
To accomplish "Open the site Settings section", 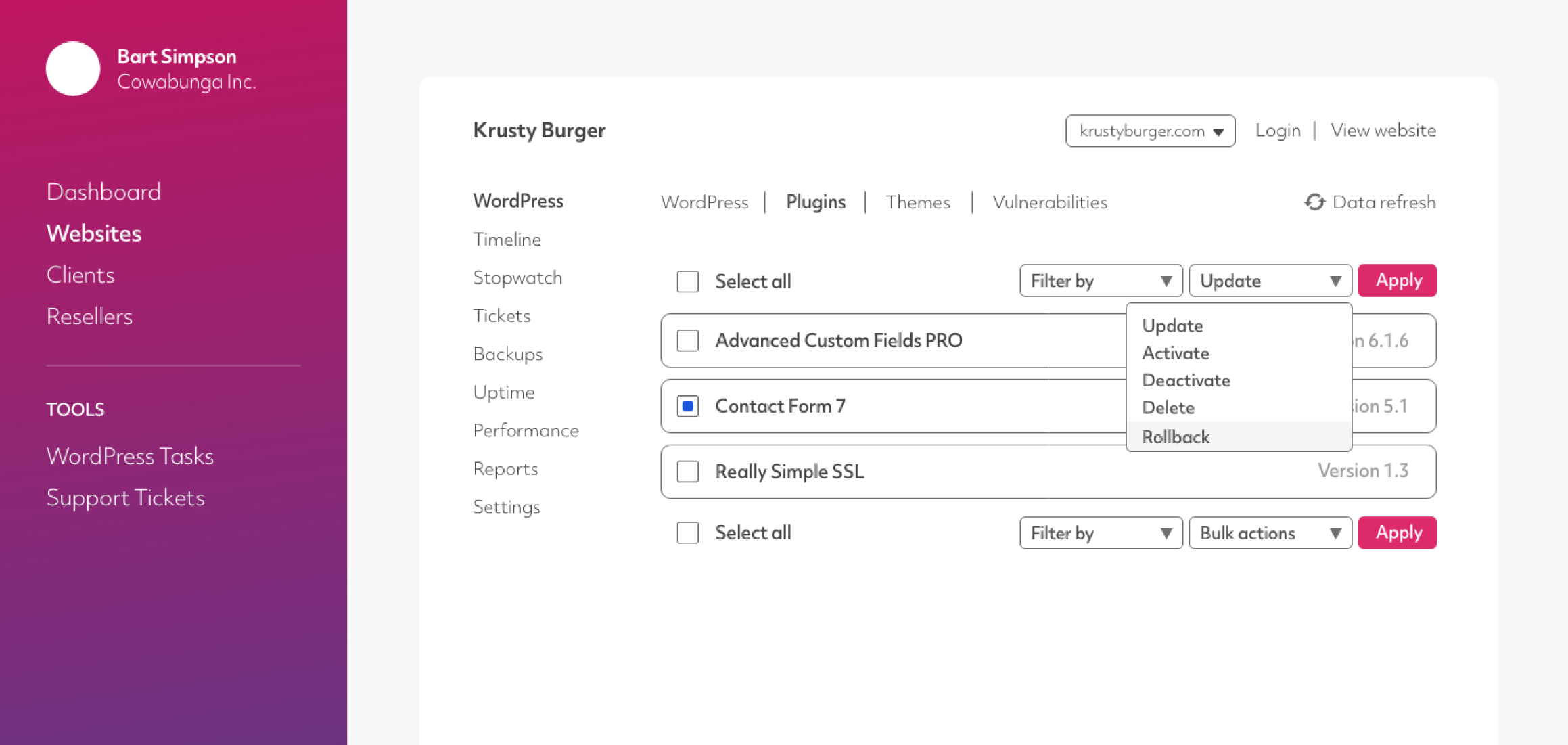I will tap(507, 507).
